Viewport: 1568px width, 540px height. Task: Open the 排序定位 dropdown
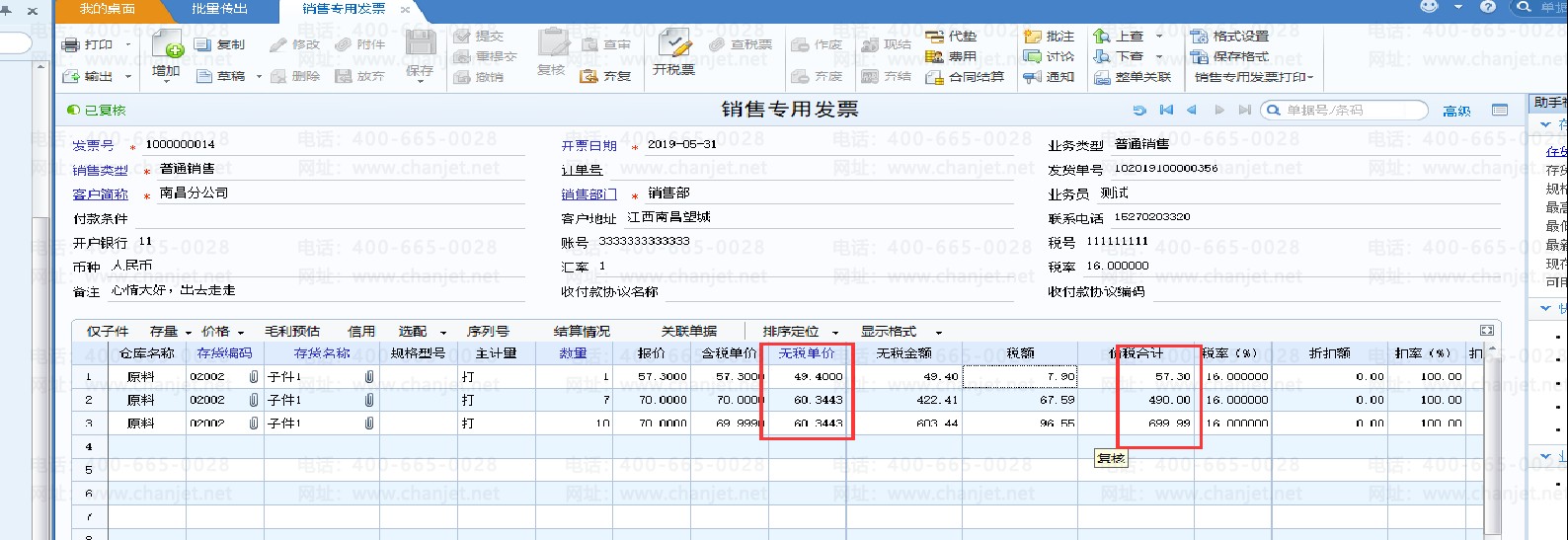point(835,333)
